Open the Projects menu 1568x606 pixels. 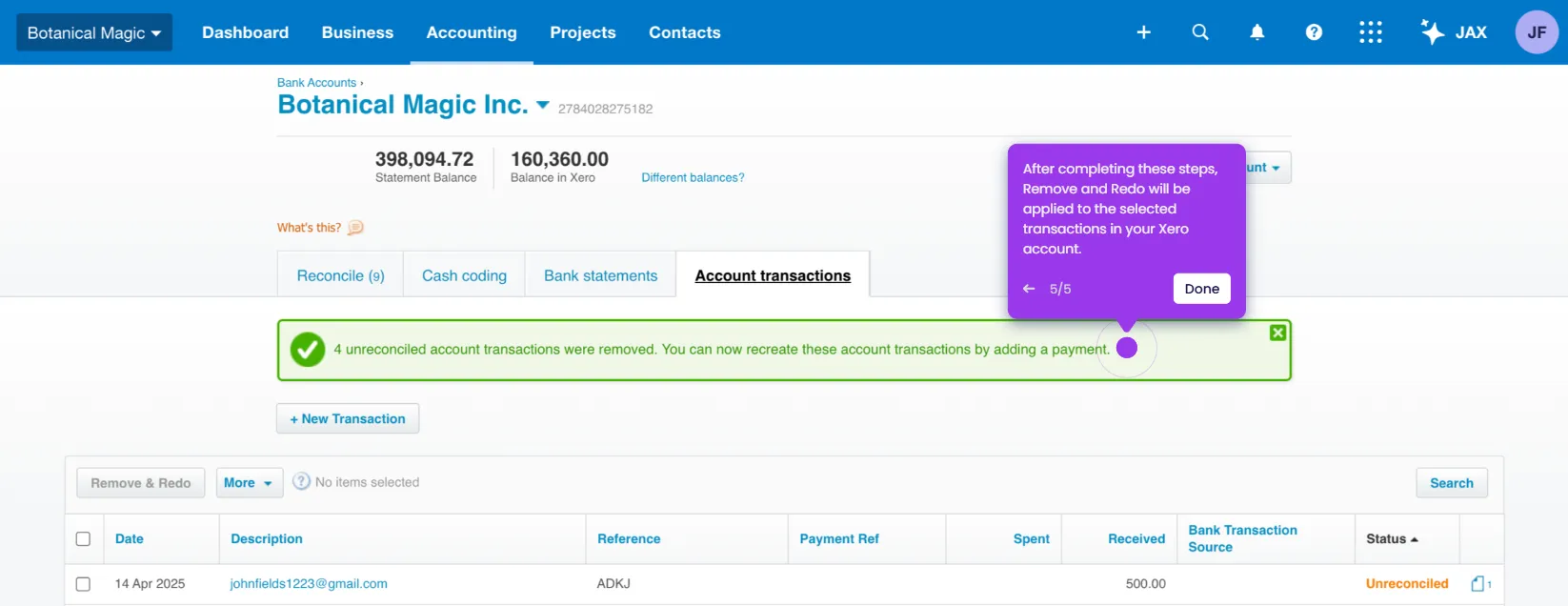[x=583, y=32]
